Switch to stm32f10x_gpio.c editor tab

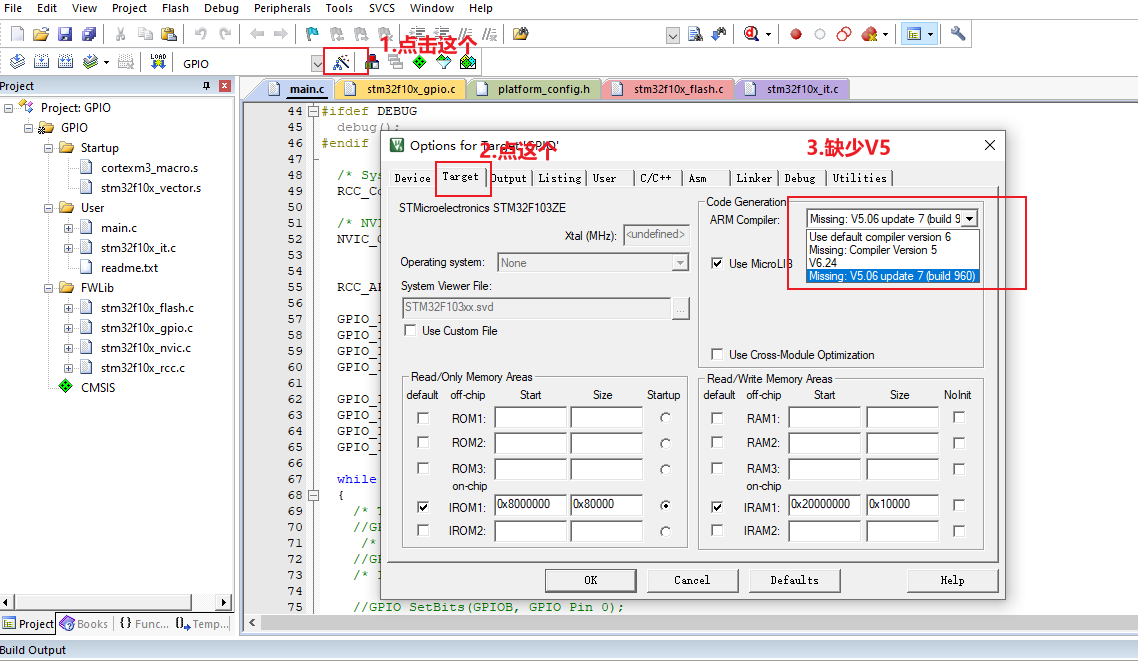tap(410, 89)
